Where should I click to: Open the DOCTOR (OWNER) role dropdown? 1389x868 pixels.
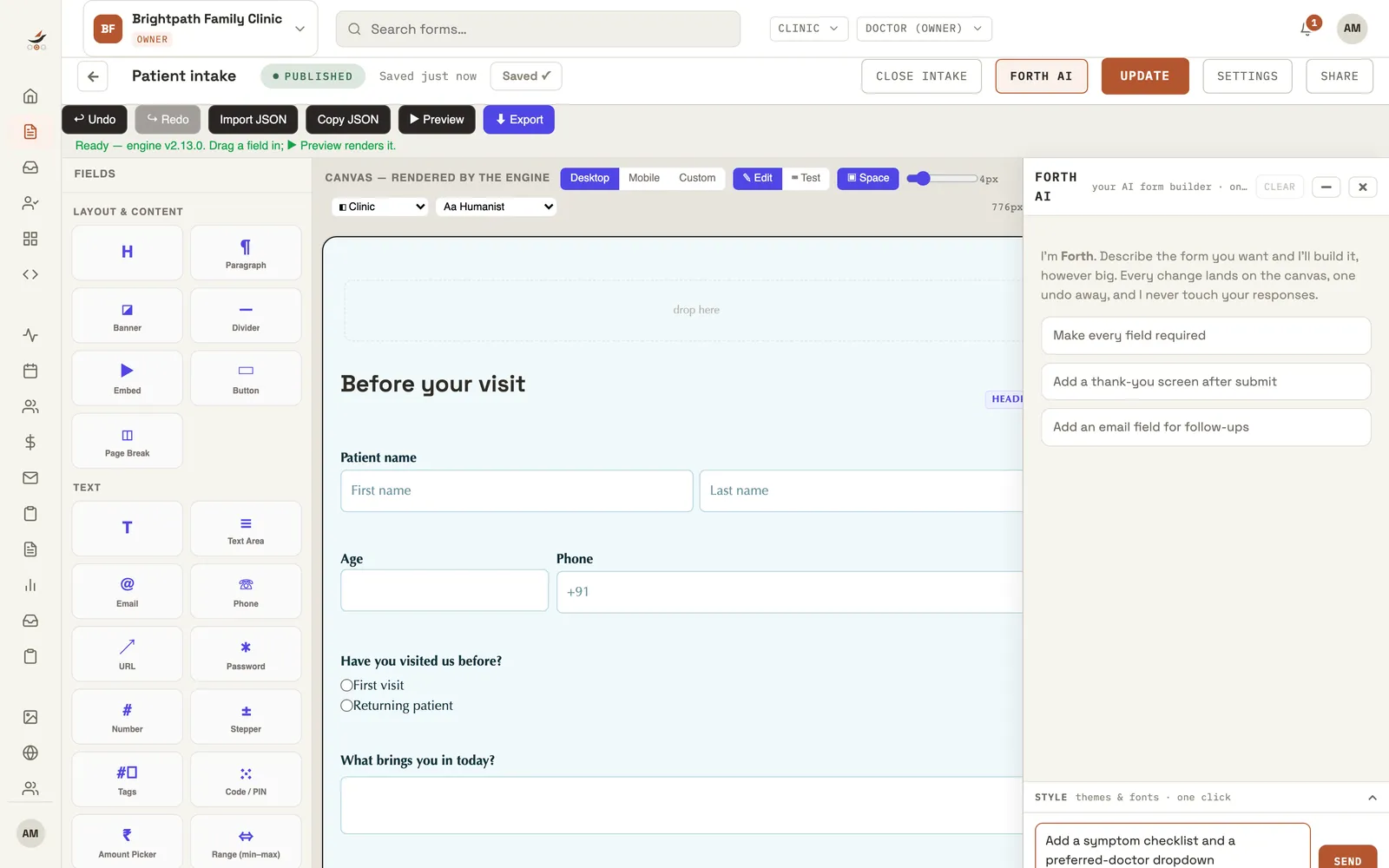[x=924, y=29]
